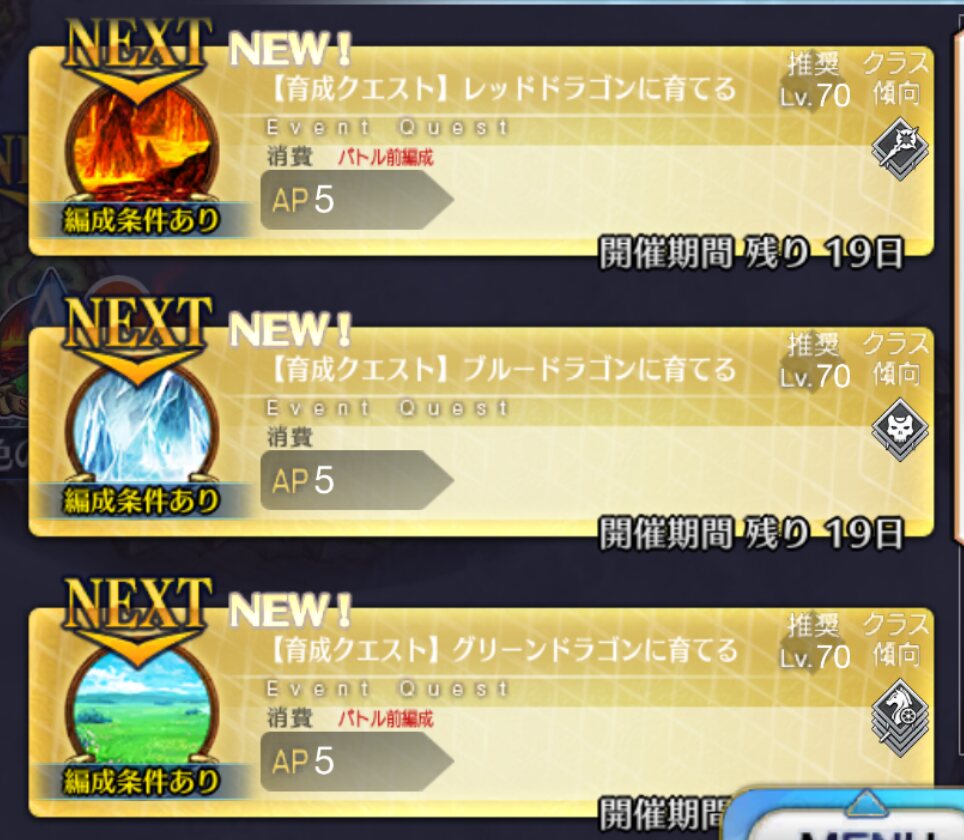
Task: Tap the green meadow quest thumbnail
Action: coord(141,707)
